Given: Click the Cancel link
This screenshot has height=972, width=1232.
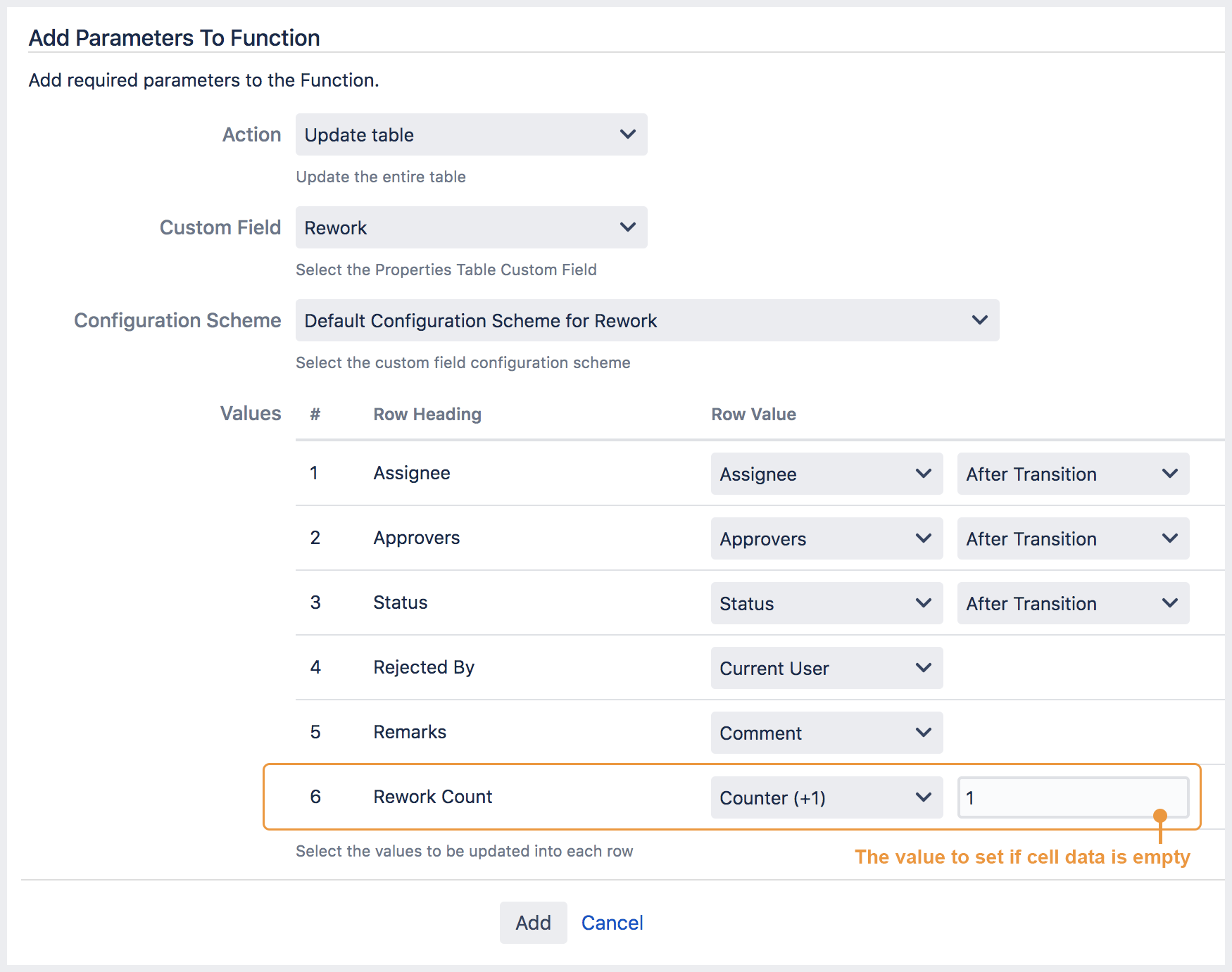Looking at the screenshot, I should [612, 923].
